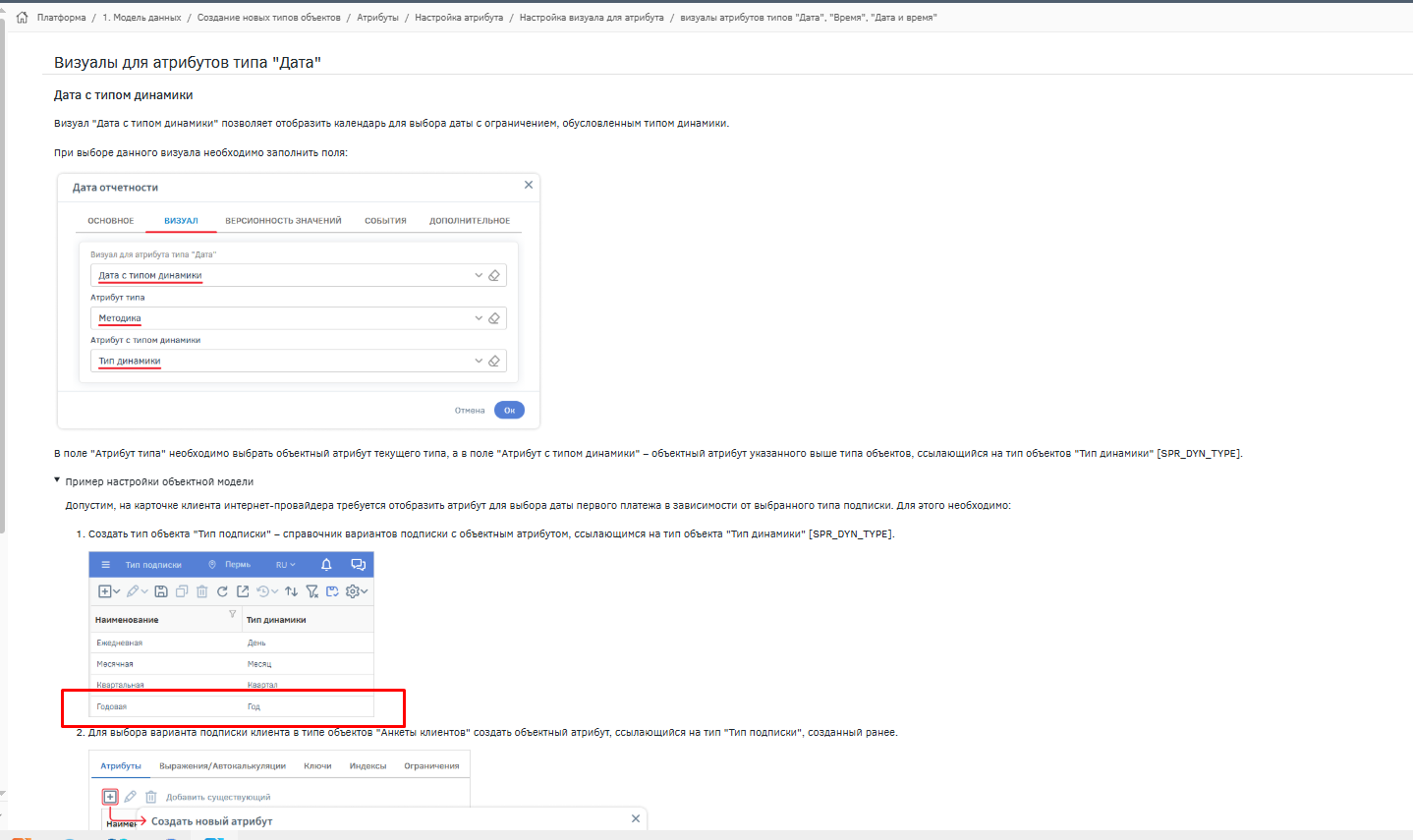
Task: Open the hamburger menu in Тип подписки header
Action: 106,565
